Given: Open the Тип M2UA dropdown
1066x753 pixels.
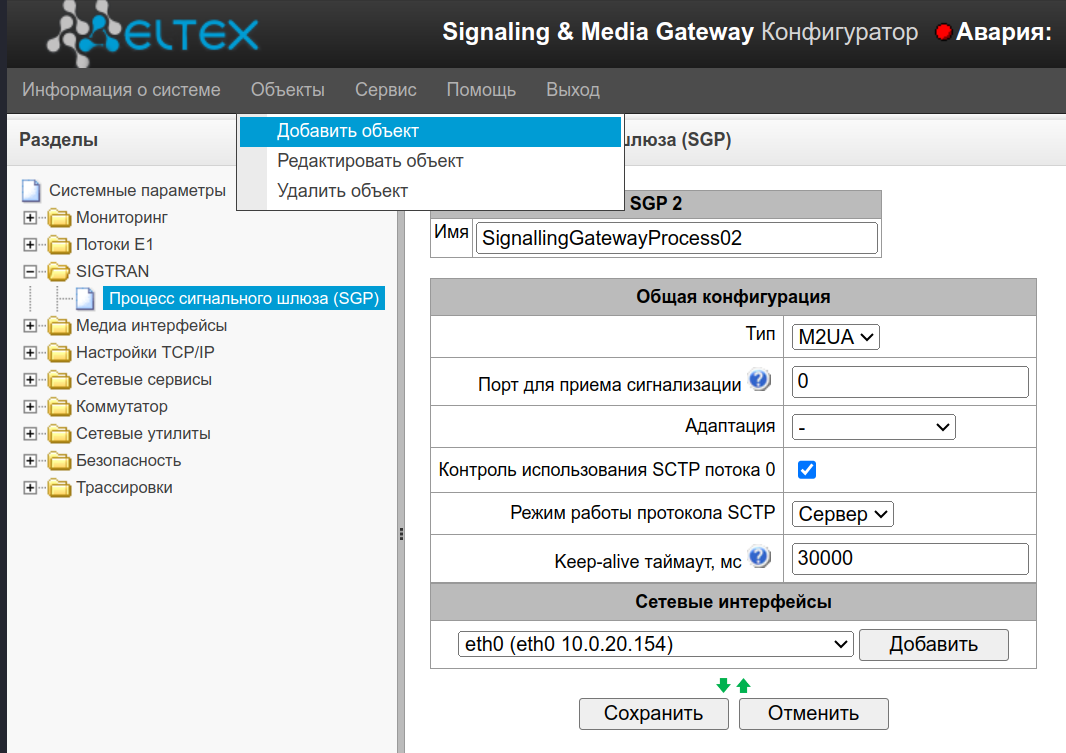Looking at the screenshot, I should [x=835, y=337].
